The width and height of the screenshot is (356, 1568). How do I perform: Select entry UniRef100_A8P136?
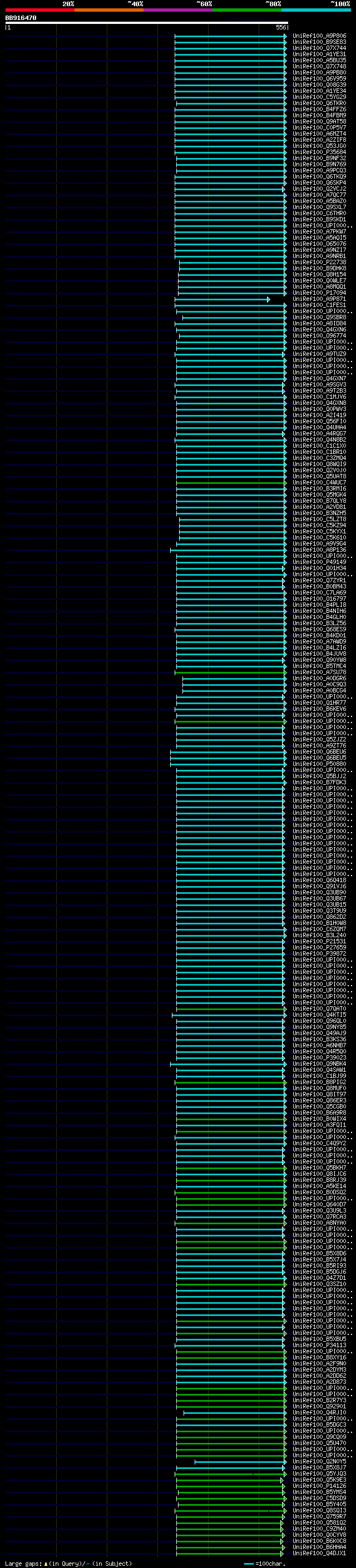tap(319, 550)
